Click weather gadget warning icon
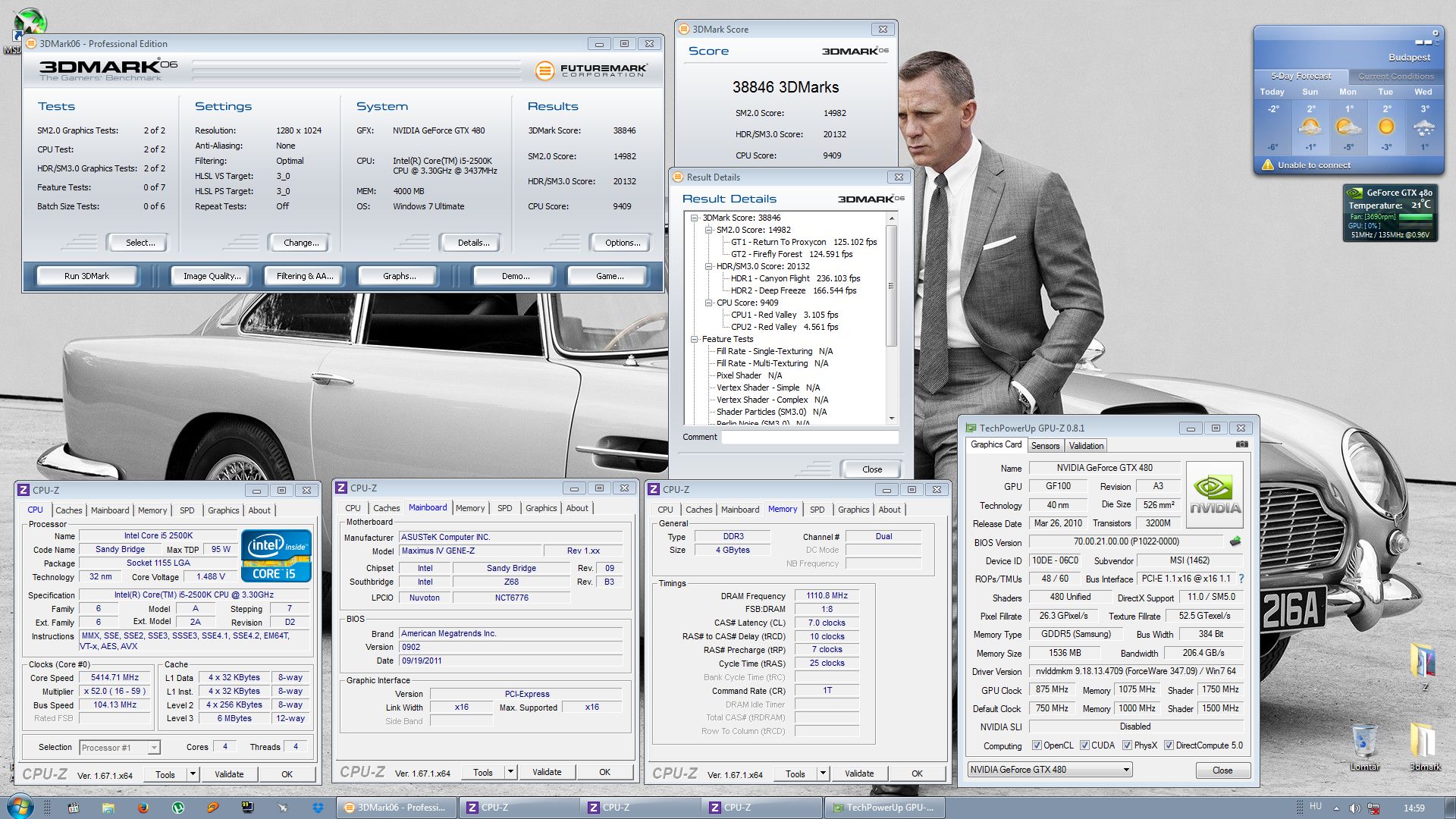The width and height of the screenshot is (1456, 819). (1267, 165)
